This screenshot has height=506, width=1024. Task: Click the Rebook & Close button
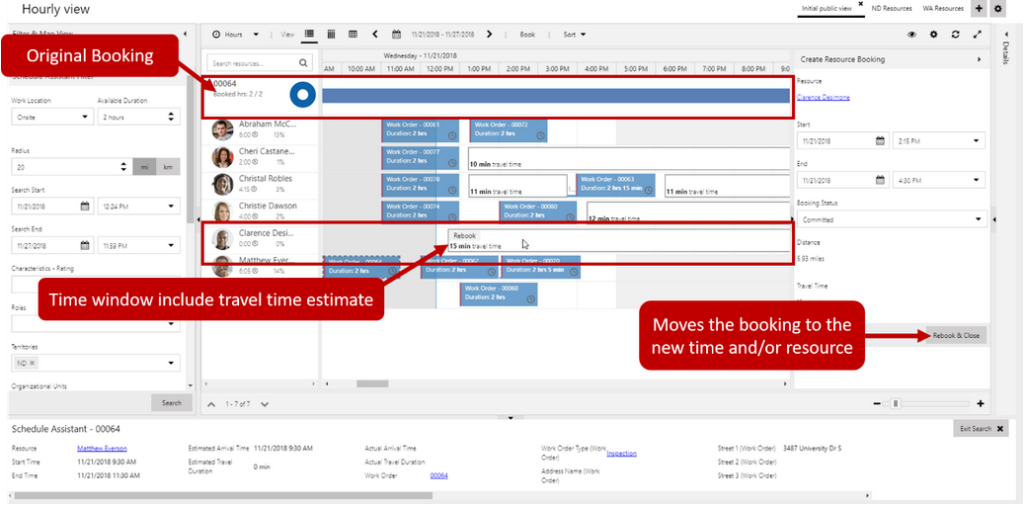[956, 335]
